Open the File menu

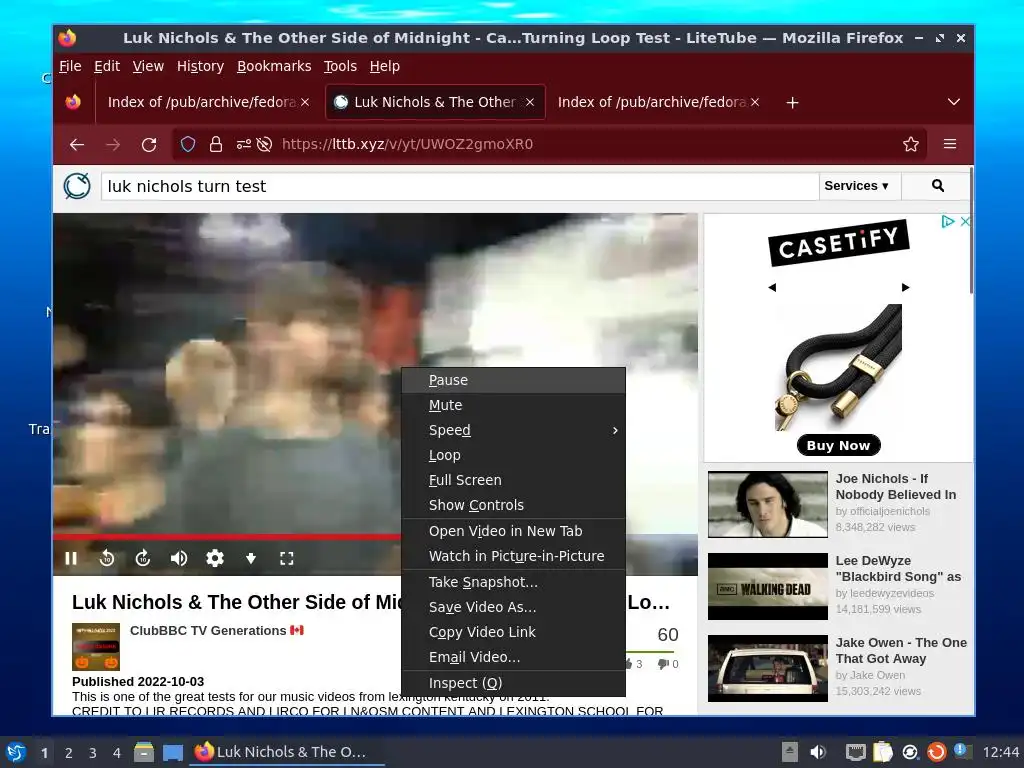click(70, 66)
